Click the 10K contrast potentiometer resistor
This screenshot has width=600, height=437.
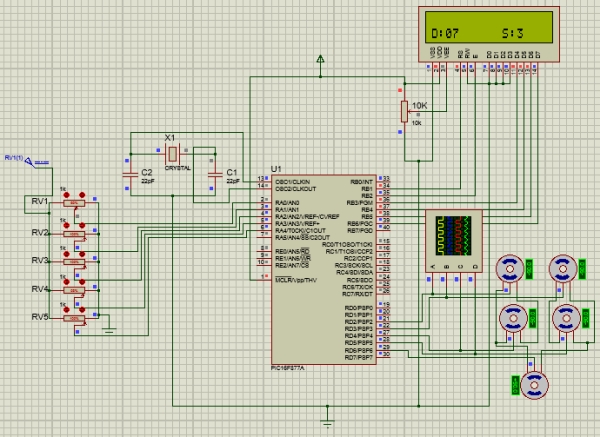[404, 111]
